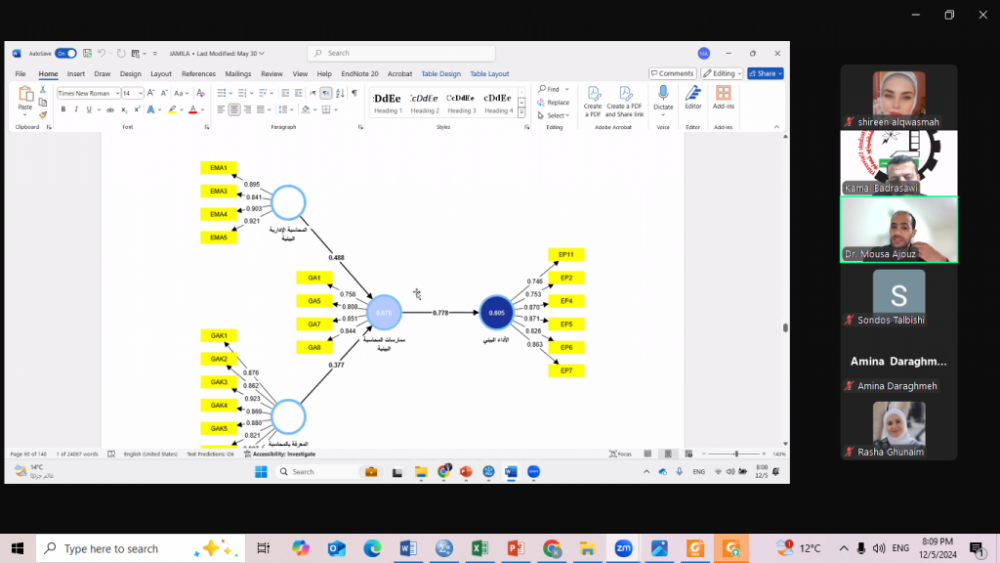Click the Increase Indent icon
The height and width of the screenshot is (563, 1000).
click(298, 93)
